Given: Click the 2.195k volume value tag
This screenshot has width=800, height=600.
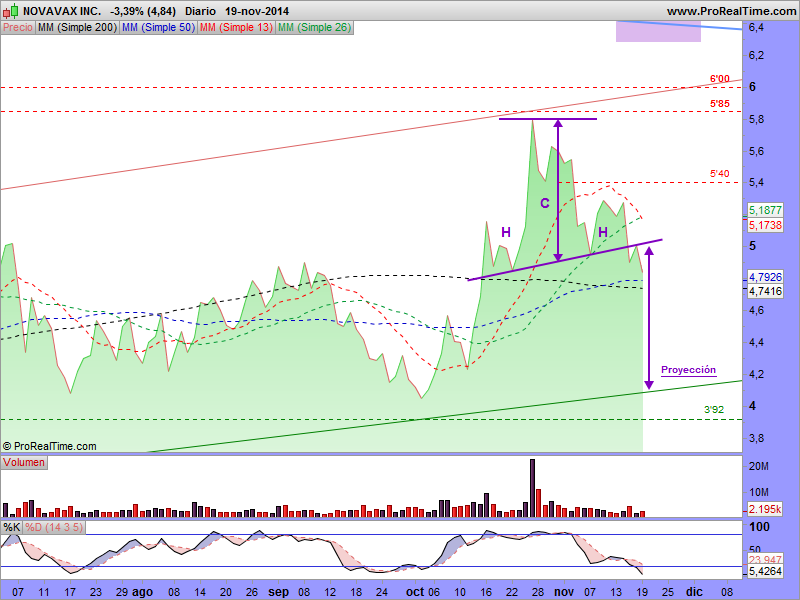Looking at the screenshot, I should point(765,509).
